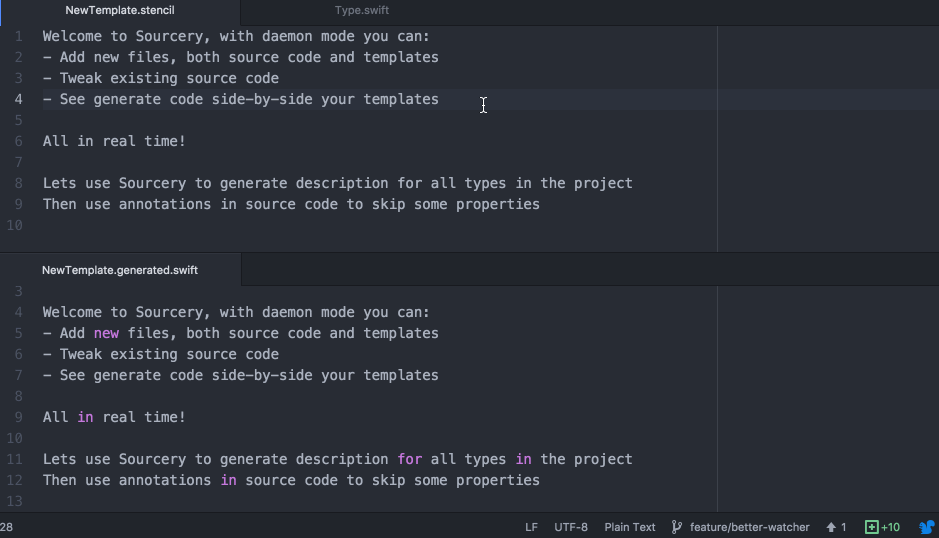Open the UTF-8 encoding selector
The image size is (939, 538).
[571, 527]
